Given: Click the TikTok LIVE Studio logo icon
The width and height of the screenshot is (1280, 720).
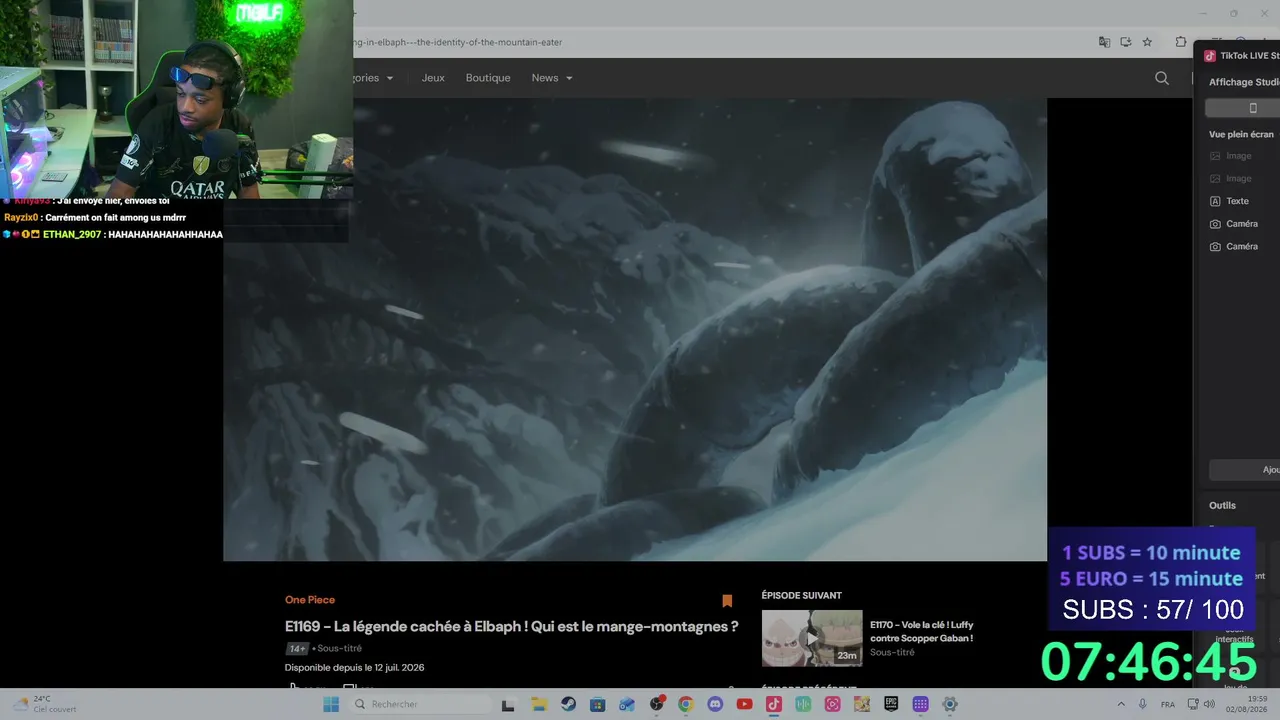Looking at the screenshot, I should coord(1210,56).
